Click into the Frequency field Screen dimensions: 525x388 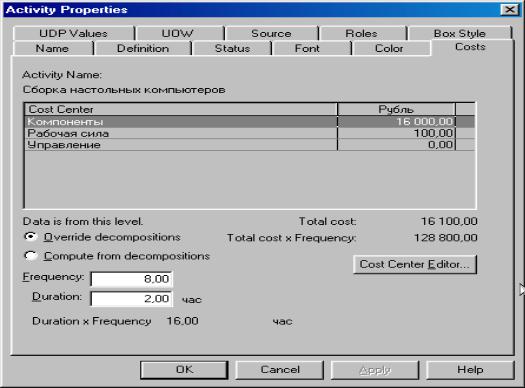[x=132, y=279]
